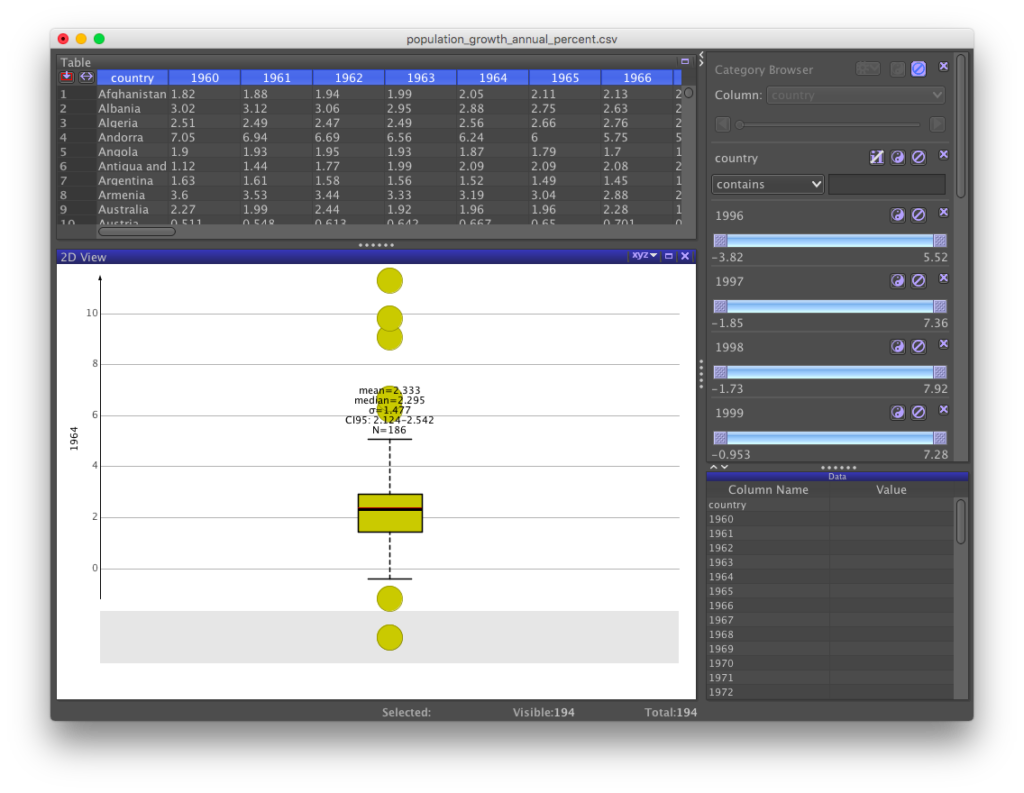1024x793 pixels.
Task: Click the statistics icon next to country filter
Action: click(x=876, y=158)
